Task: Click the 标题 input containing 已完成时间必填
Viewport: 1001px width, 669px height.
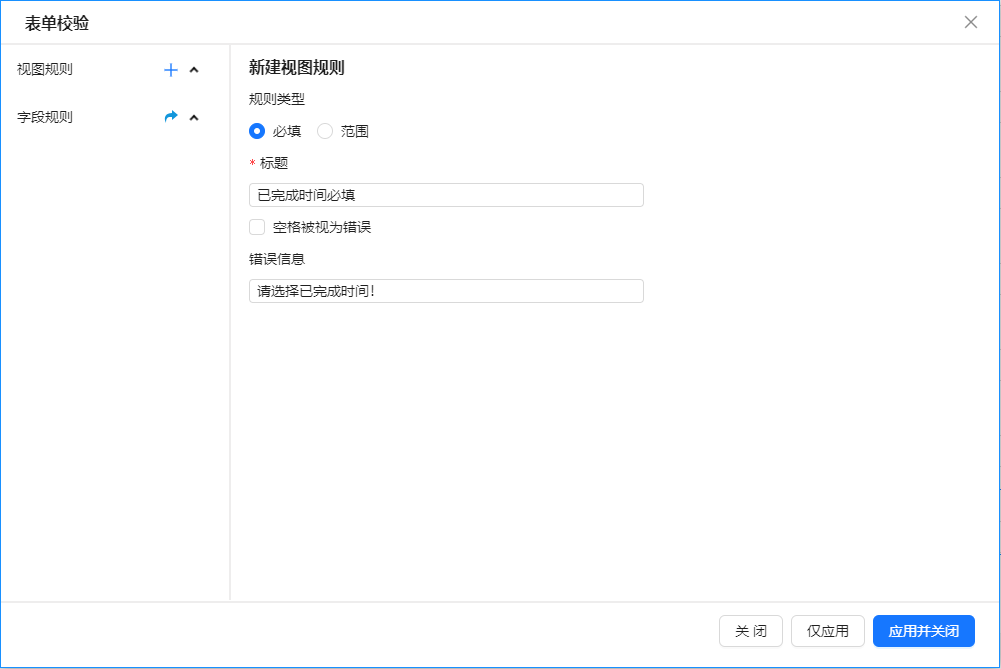Action: click(x=446, y=194)
